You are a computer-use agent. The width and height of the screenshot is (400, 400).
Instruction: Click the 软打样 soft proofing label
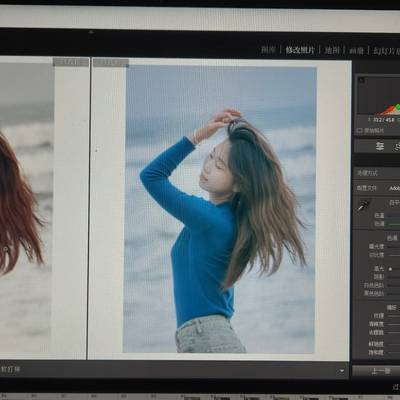click(x=10, y=369)
